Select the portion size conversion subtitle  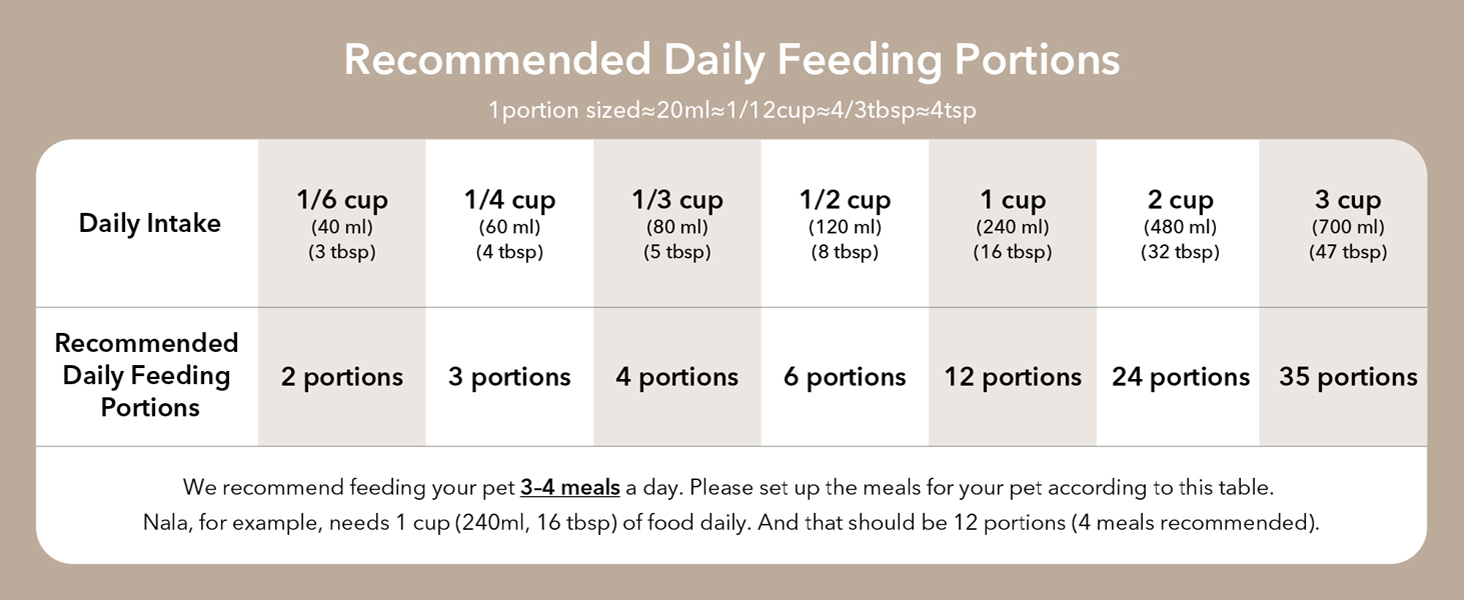[731, 110]
